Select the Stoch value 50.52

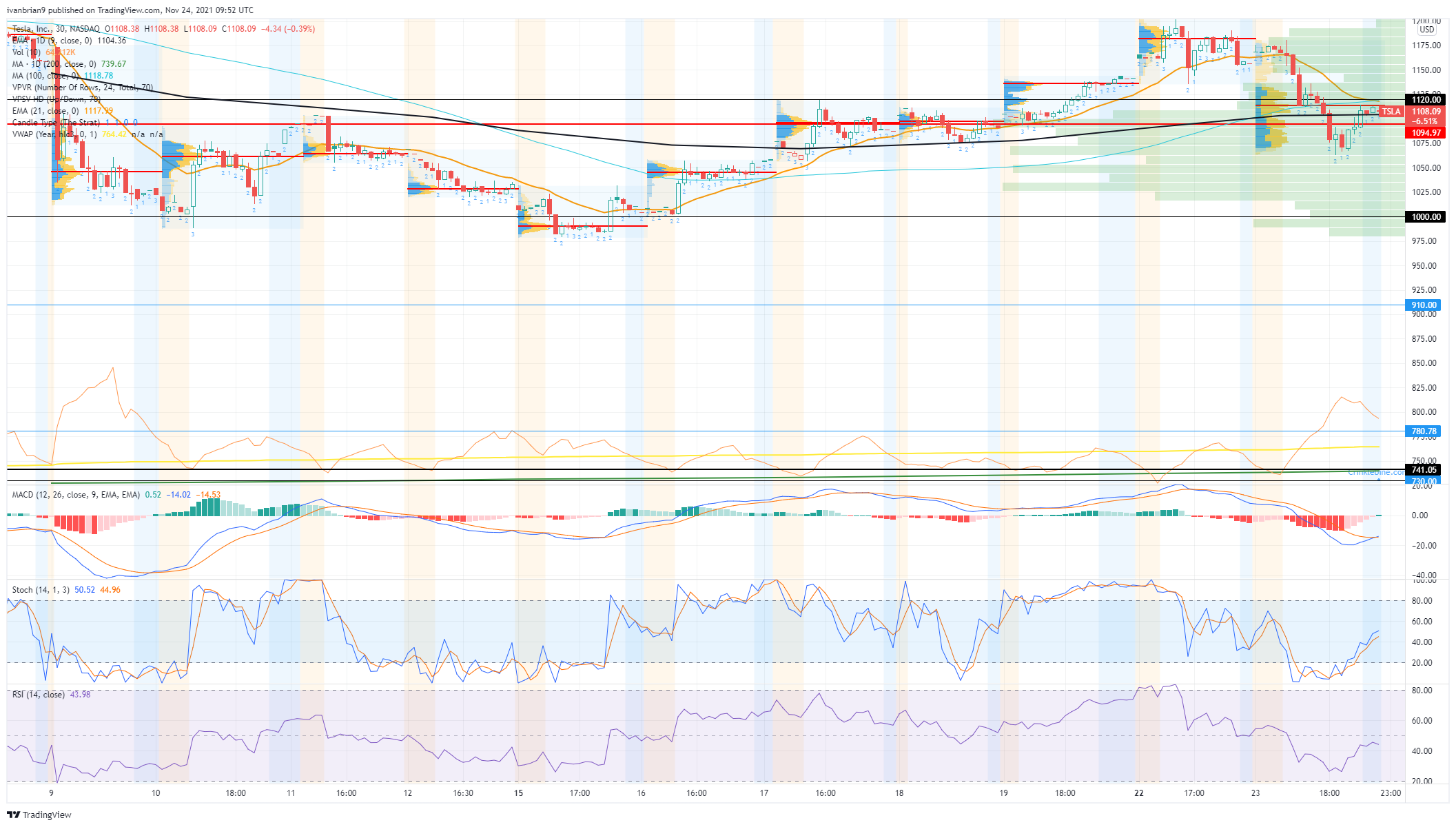click(85, 590)
